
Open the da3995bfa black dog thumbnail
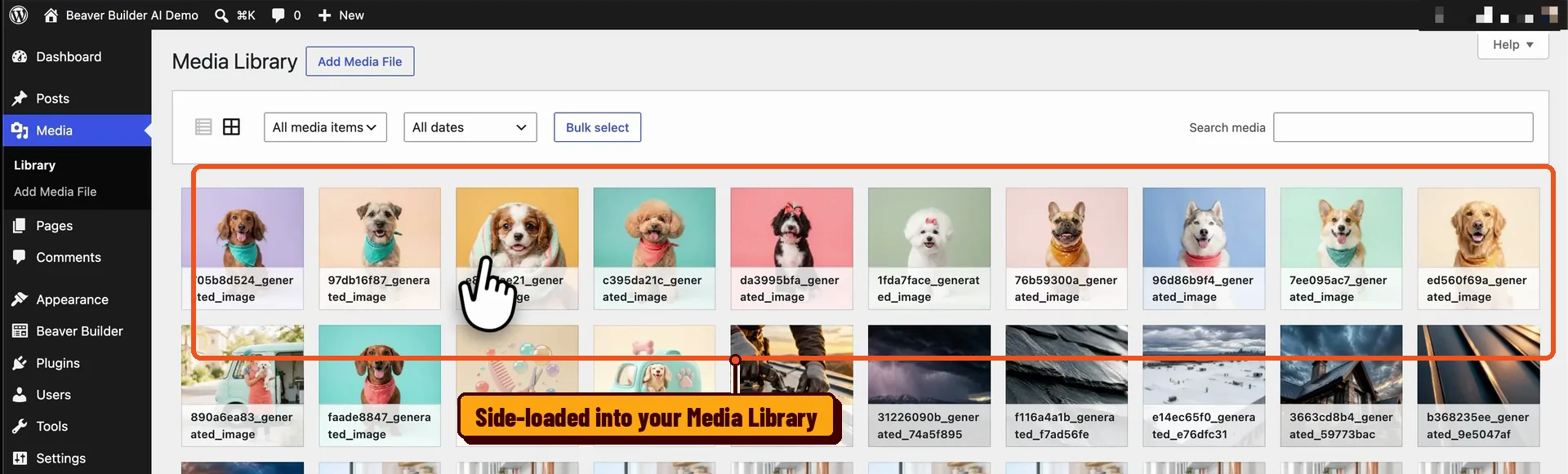point(791,249)
